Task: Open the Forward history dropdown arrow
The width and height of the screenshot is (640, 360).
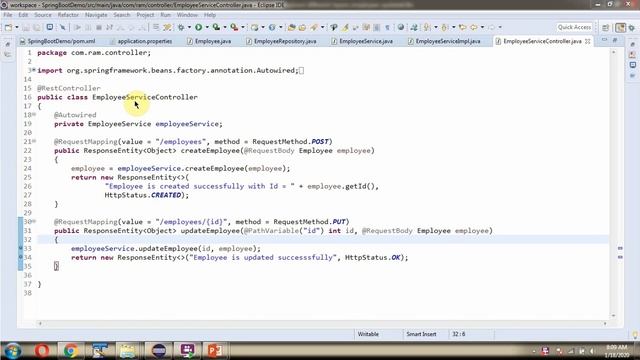Action: point(500,27)
